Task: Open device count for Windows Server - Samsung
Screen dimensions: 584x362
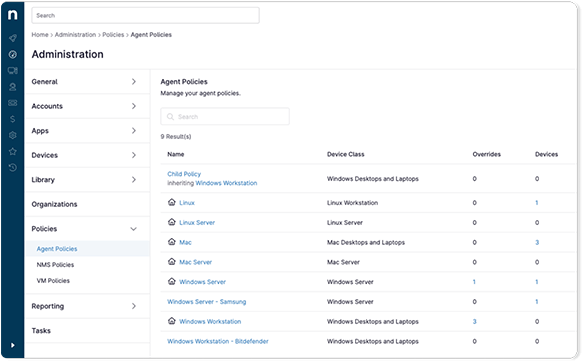Action: pos(537,302)
